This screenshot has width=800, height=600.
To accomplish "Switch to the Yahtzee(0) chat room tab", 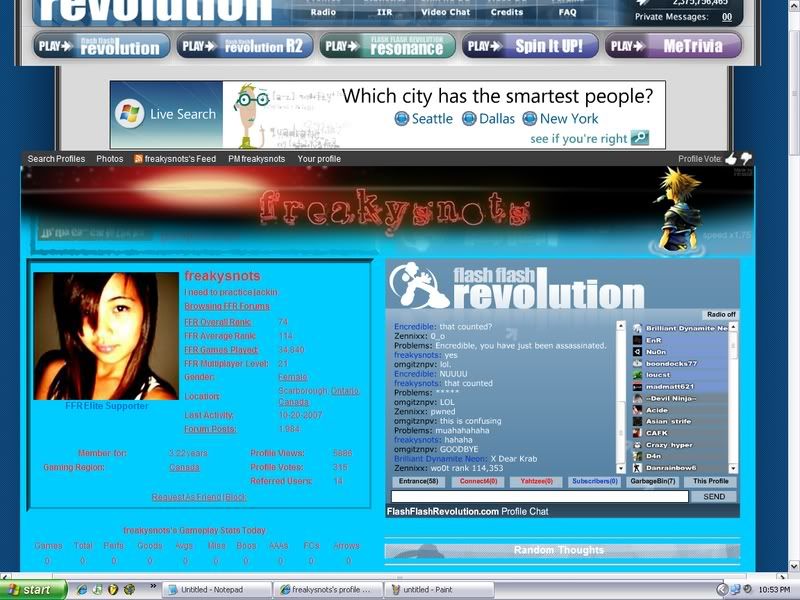I will click(536, 482).
